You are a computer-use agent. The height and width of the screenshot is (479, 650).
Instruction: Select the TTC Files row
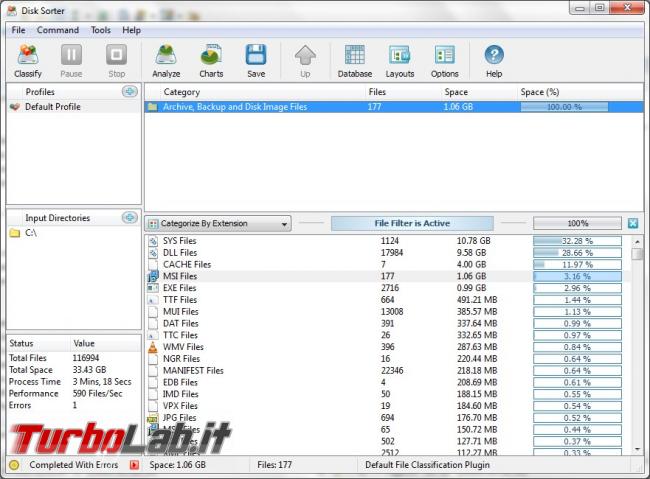point(386,335)
